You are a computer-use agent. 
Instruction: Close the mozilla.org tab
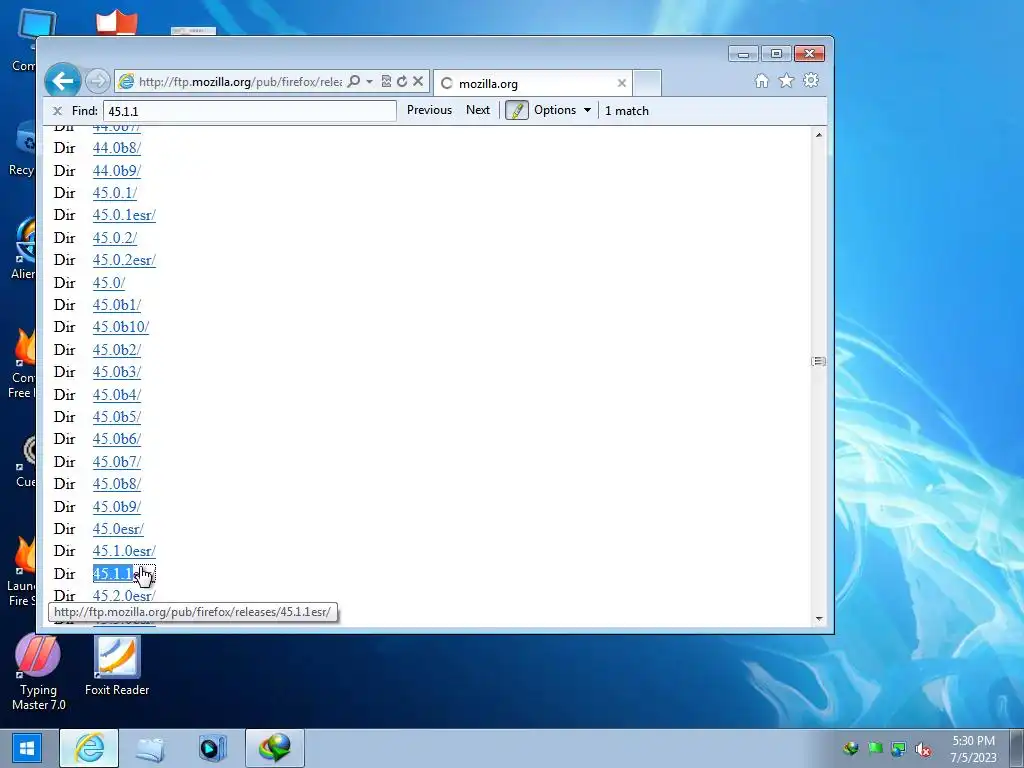point(622,83)
